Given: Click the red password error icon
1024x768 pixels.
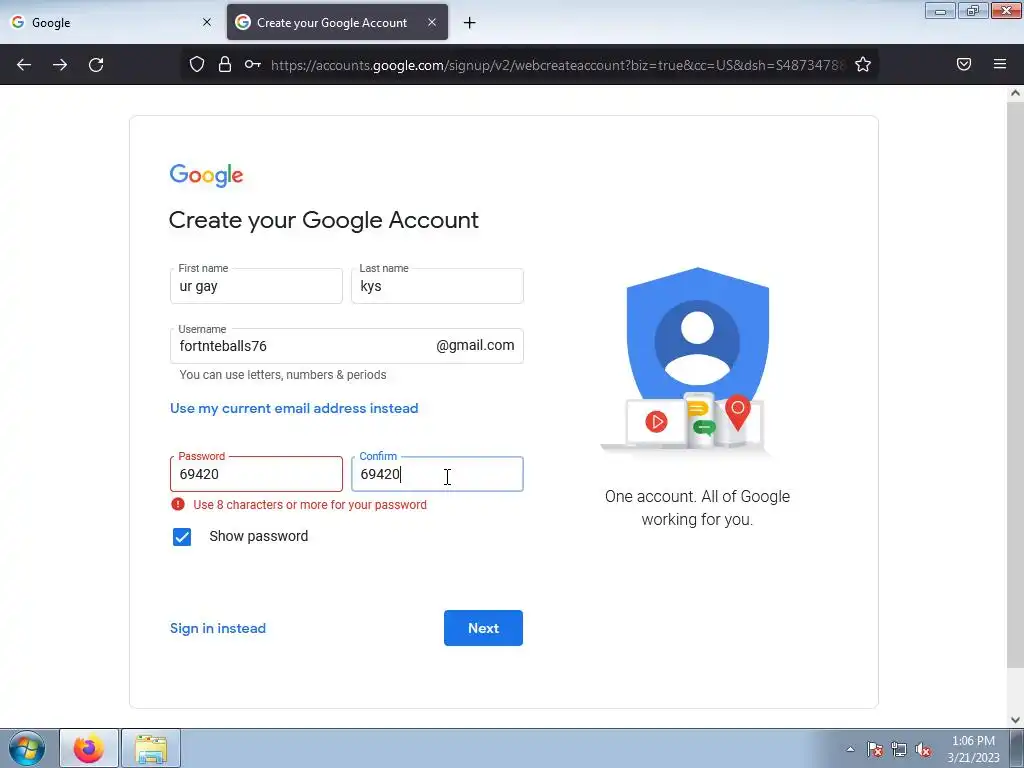Looking at the screenshot, I should pyautogui.click(x=178, y=504).
